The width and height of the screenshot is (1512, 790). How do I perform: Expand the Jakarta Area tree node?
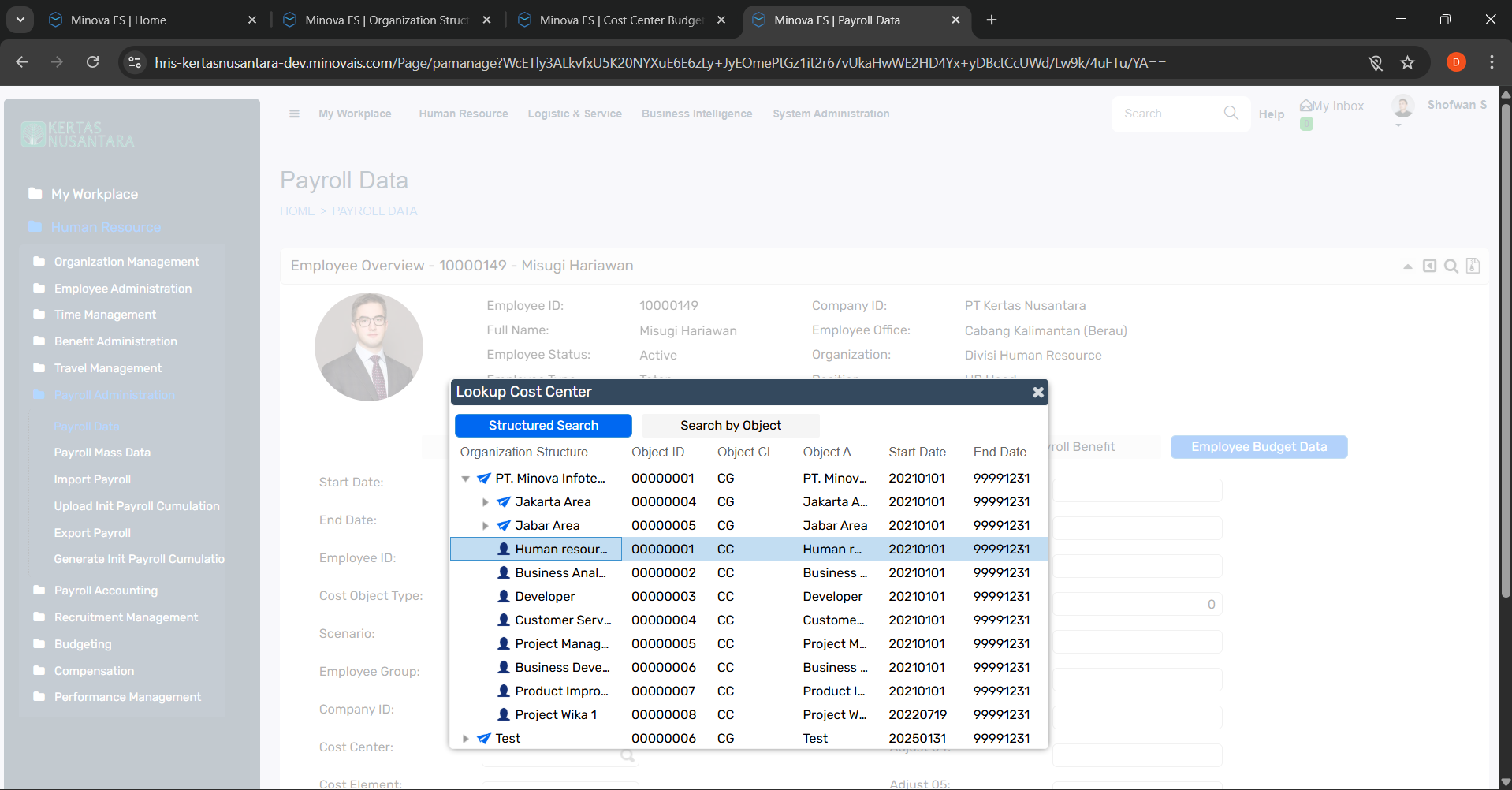[486, 502]
